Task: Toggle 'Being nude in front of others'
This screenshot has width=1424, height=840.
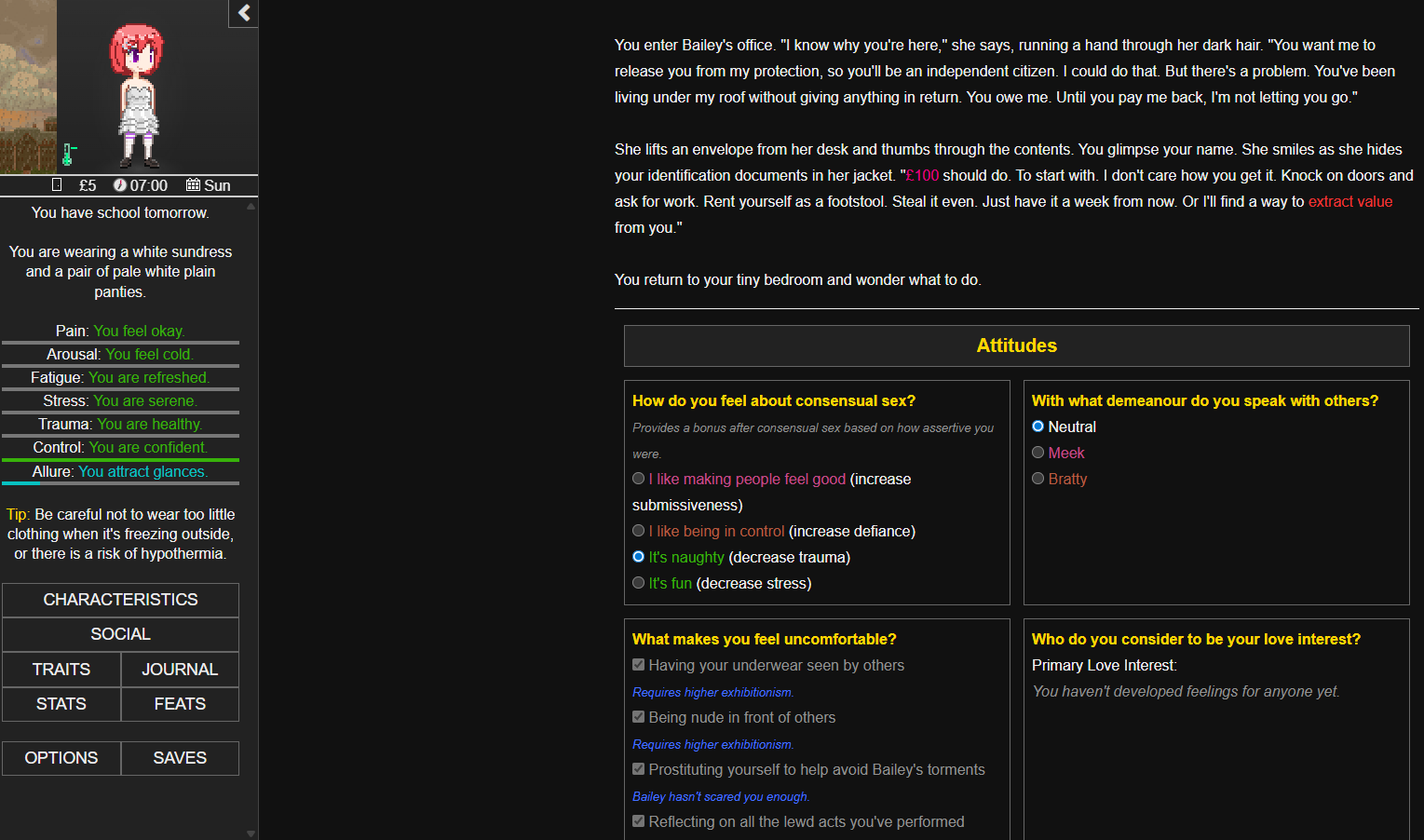Action: [x=638, y=717]
